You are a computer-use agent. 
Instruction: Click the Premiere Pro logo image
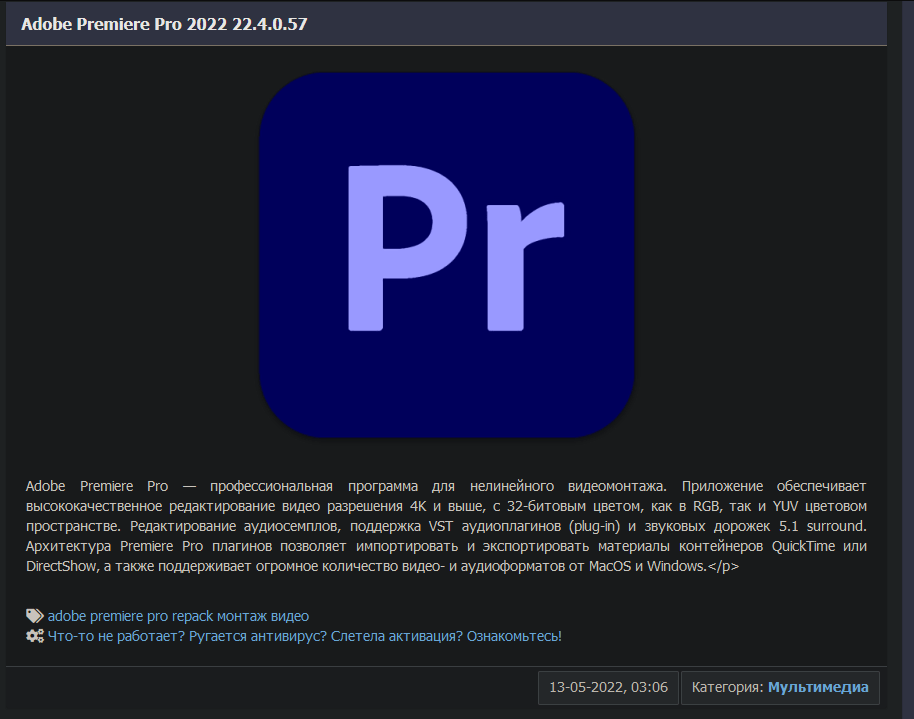tap(447, 255)
